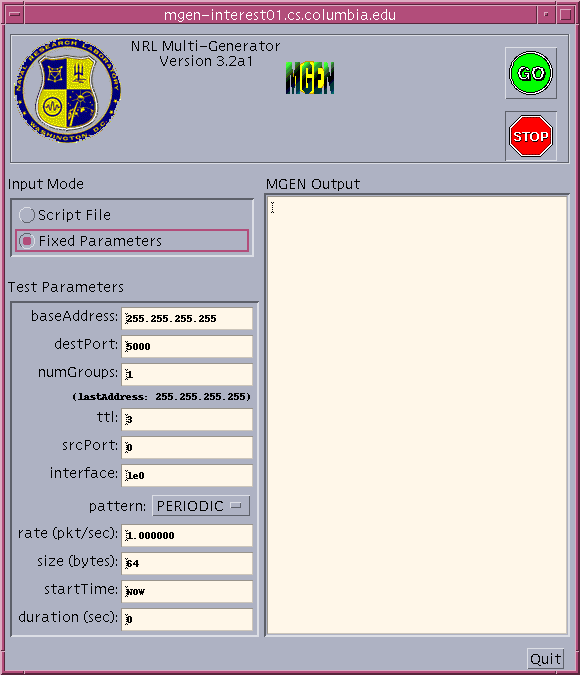Click the 'Test Parameters' heading

(x=66, y=287)
